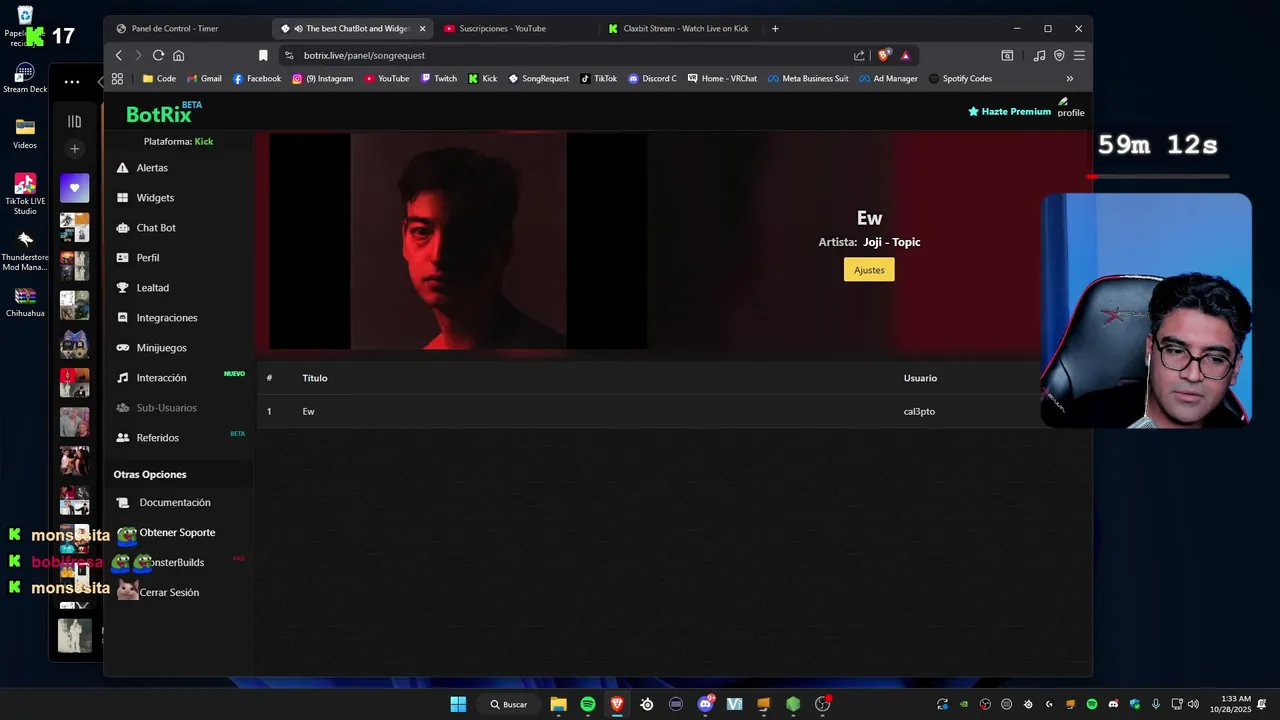Click Cerrar Sesión to log out
The width and height of the screenshot is (1280, 720).
(x=169, y=592)
